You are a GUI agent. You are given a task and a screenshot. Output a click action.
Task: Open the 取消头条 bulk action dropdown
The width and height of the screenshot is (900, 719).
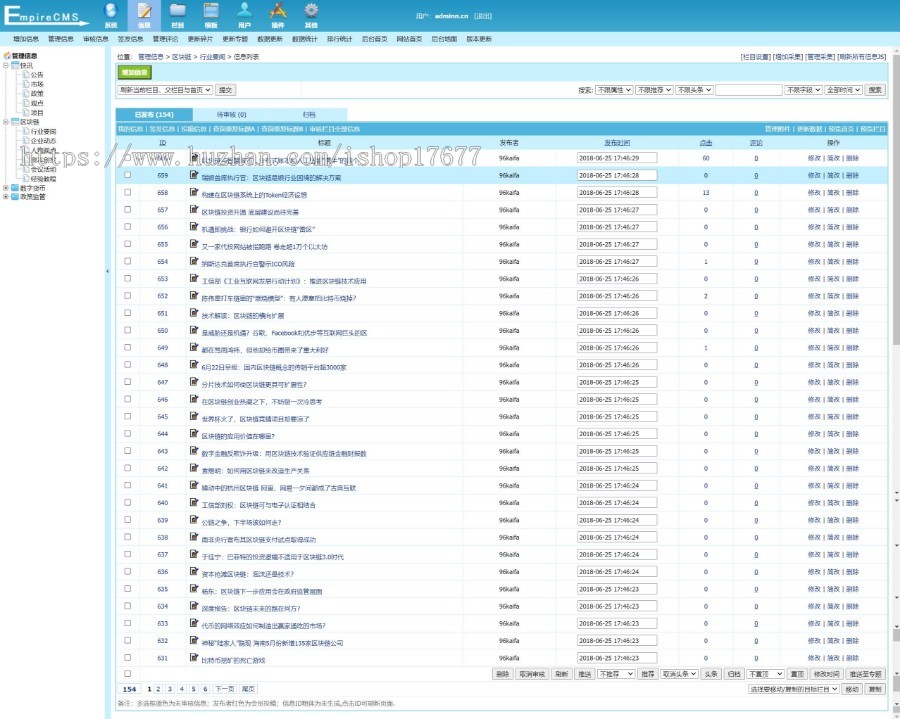pyautogui.click(x=679, y=674)
